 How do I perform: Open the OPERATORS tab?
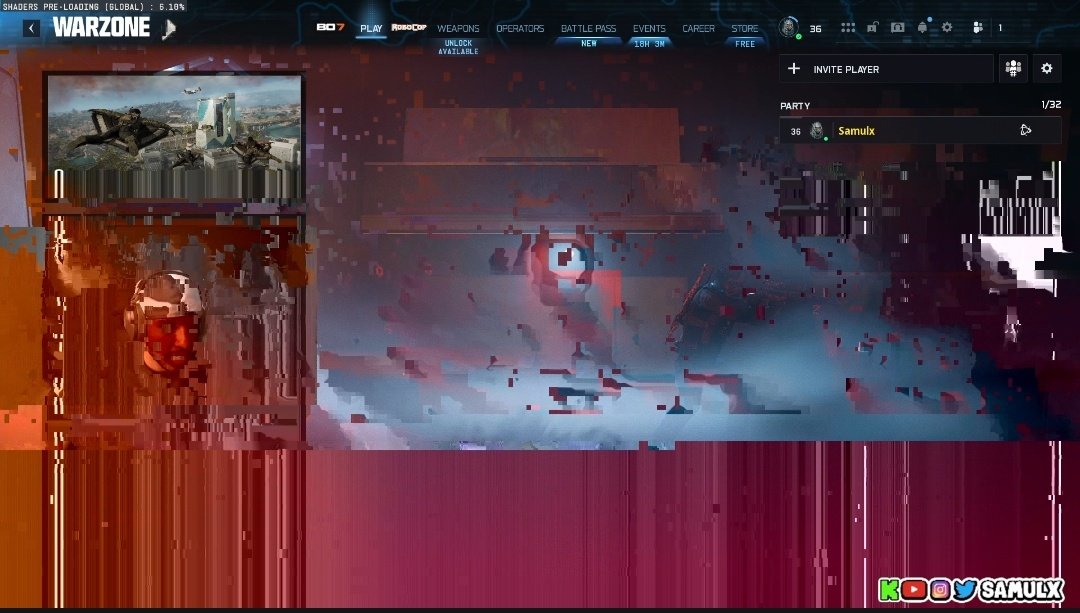(x=520, y=28)
